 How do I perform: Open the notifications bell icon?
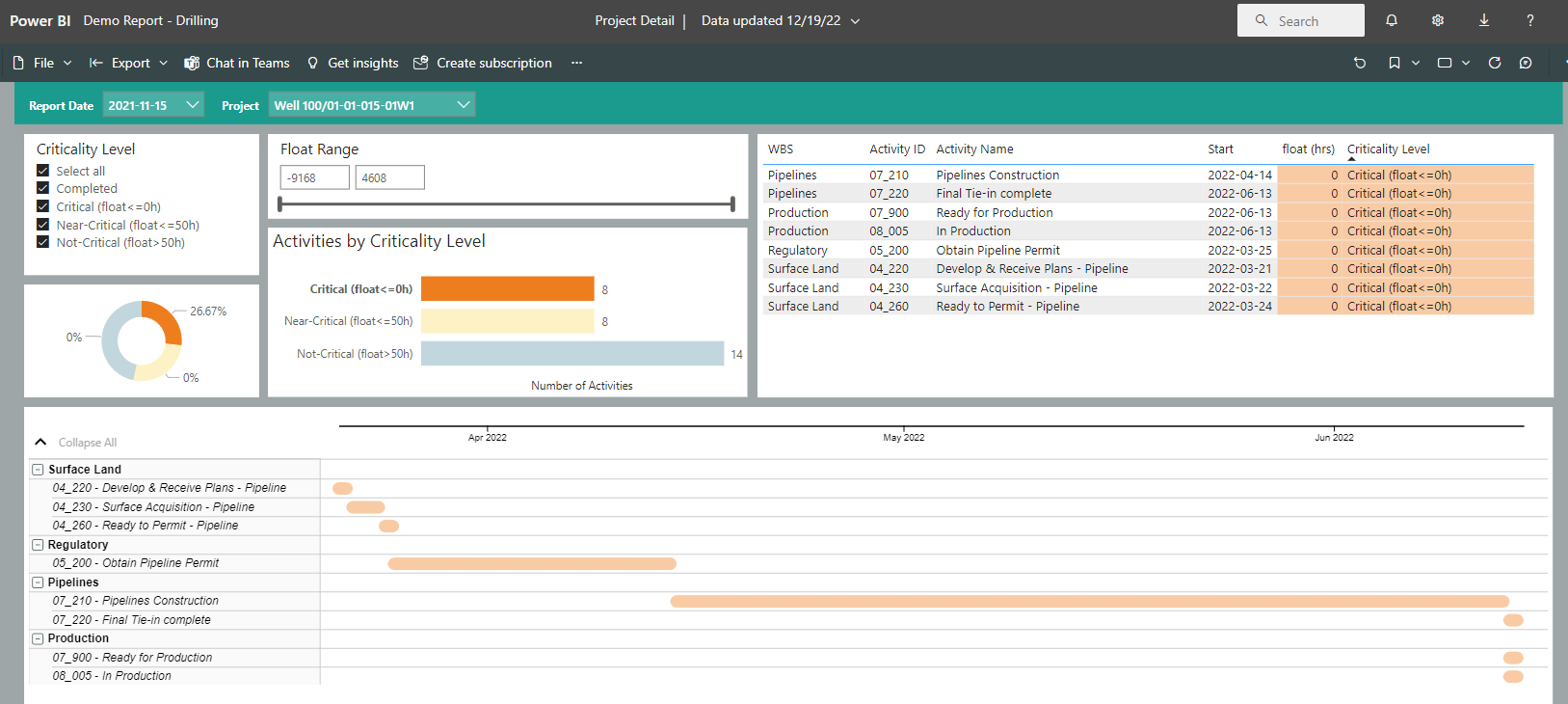[1391, 20]
